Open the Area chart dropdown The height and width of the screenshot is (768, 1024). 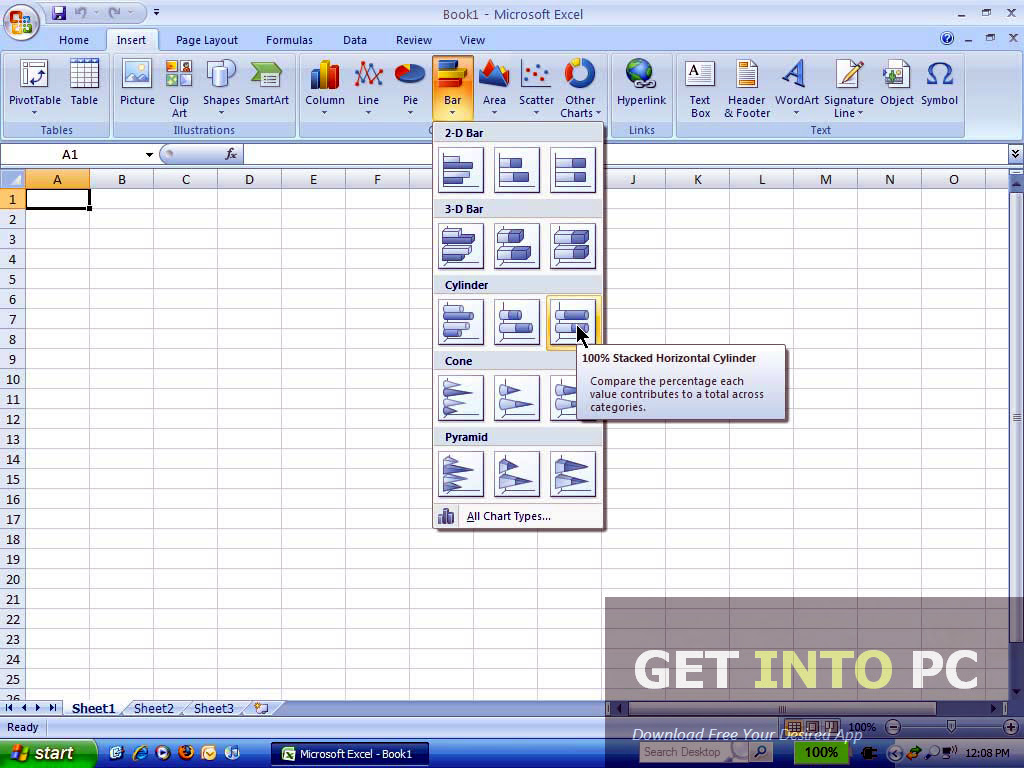point(494,88)
